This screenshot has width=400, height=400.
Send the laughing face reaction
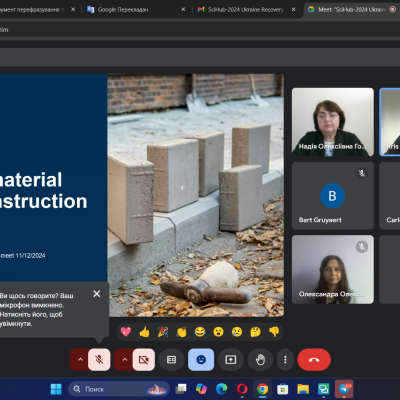click(200, 332)
